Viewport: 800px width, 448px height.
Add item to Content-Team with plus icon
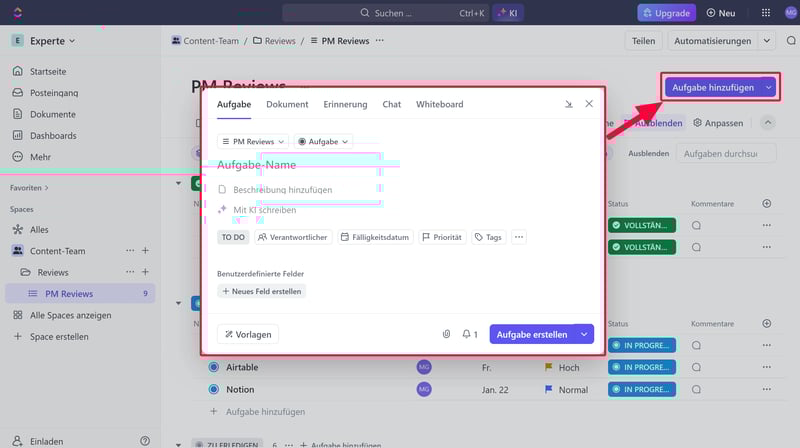(145, 251)
